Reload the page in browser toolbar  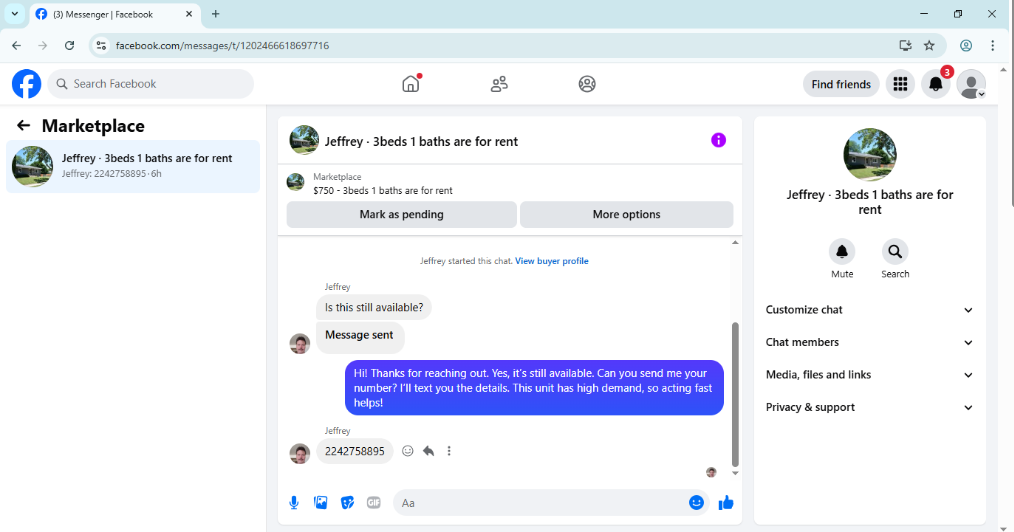point(69,45)
